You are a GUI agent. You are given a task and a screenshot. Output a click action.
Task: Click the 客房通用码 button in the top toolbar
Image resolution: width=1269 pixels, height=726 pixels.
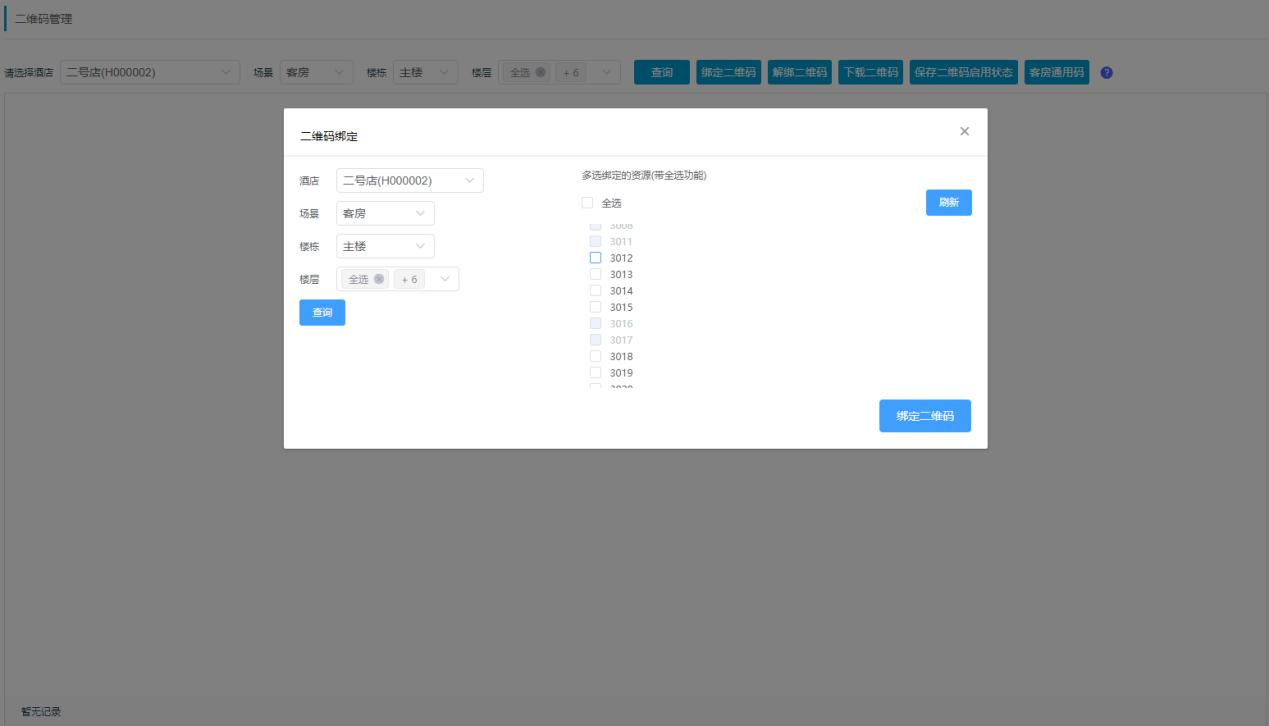[1057, 73]
